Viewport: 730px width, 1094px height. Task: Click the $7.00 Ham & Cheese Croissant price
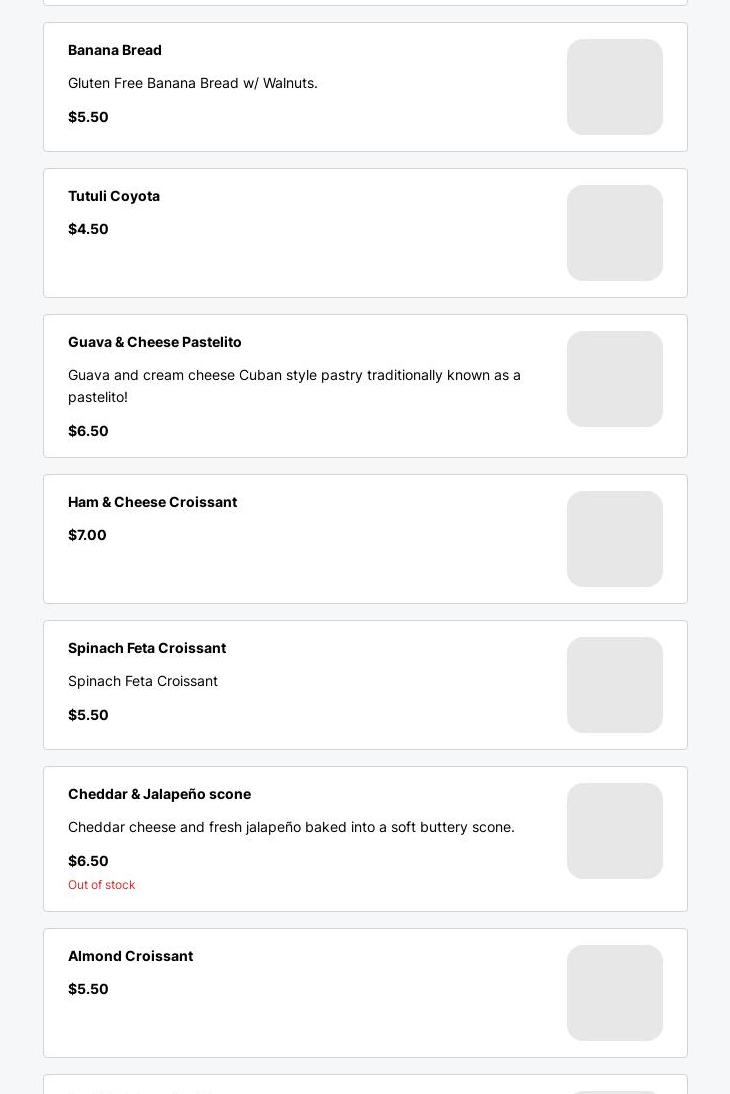[87, 535]
